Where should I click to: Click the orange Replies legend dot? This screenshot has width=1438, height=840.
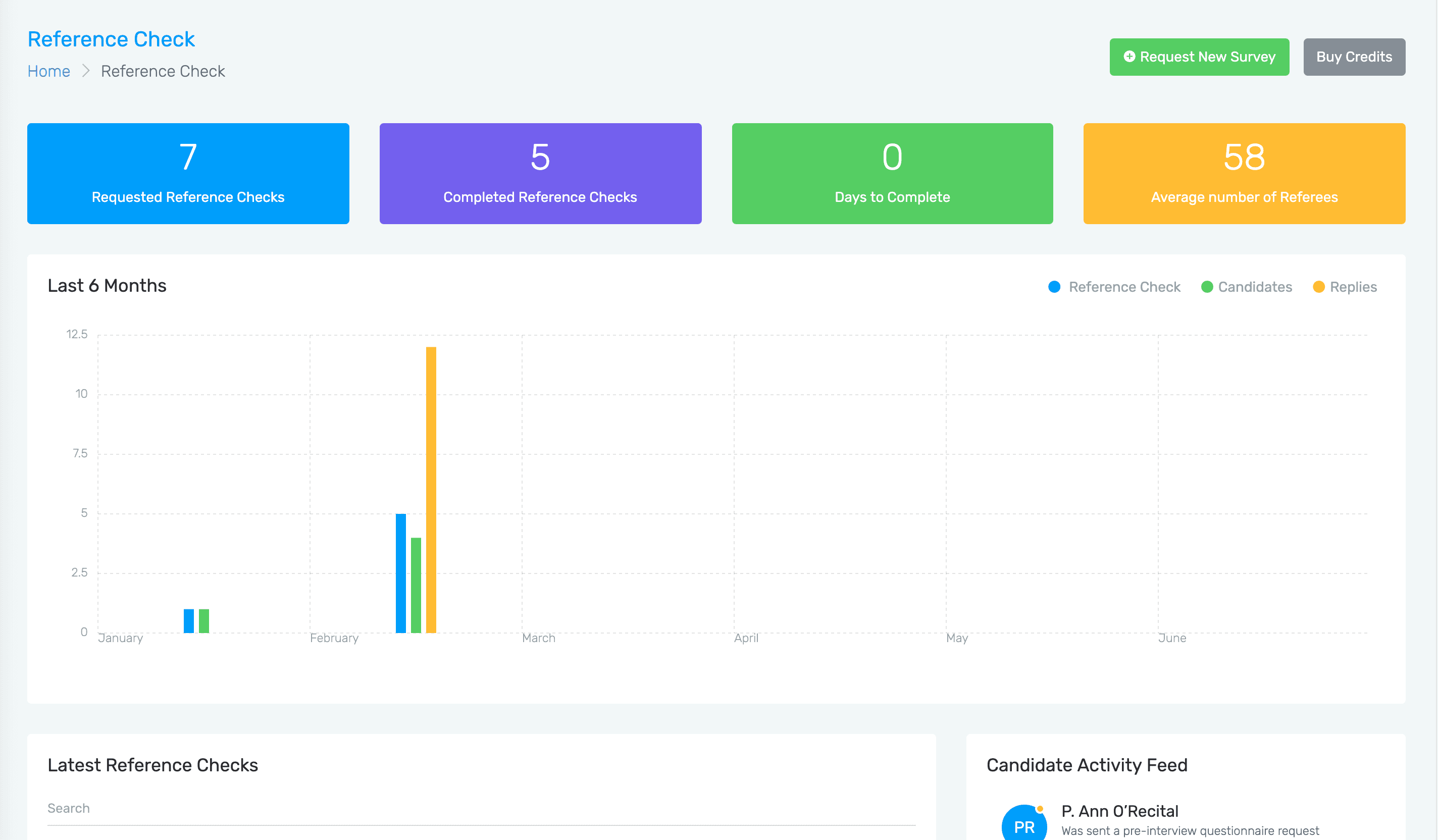click(1318, 287)
